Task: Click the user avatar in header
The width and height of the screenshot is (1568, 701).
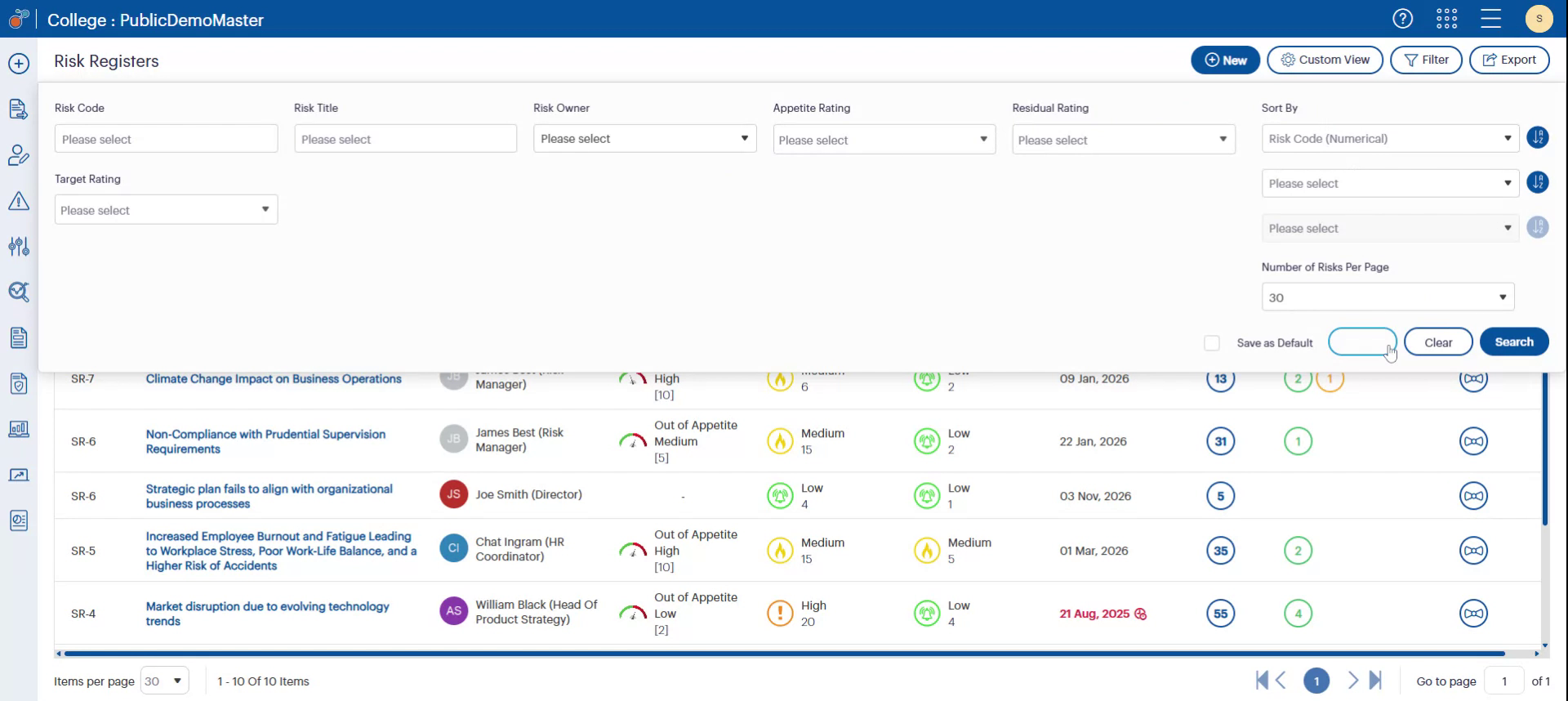Action: (1539, 19)
